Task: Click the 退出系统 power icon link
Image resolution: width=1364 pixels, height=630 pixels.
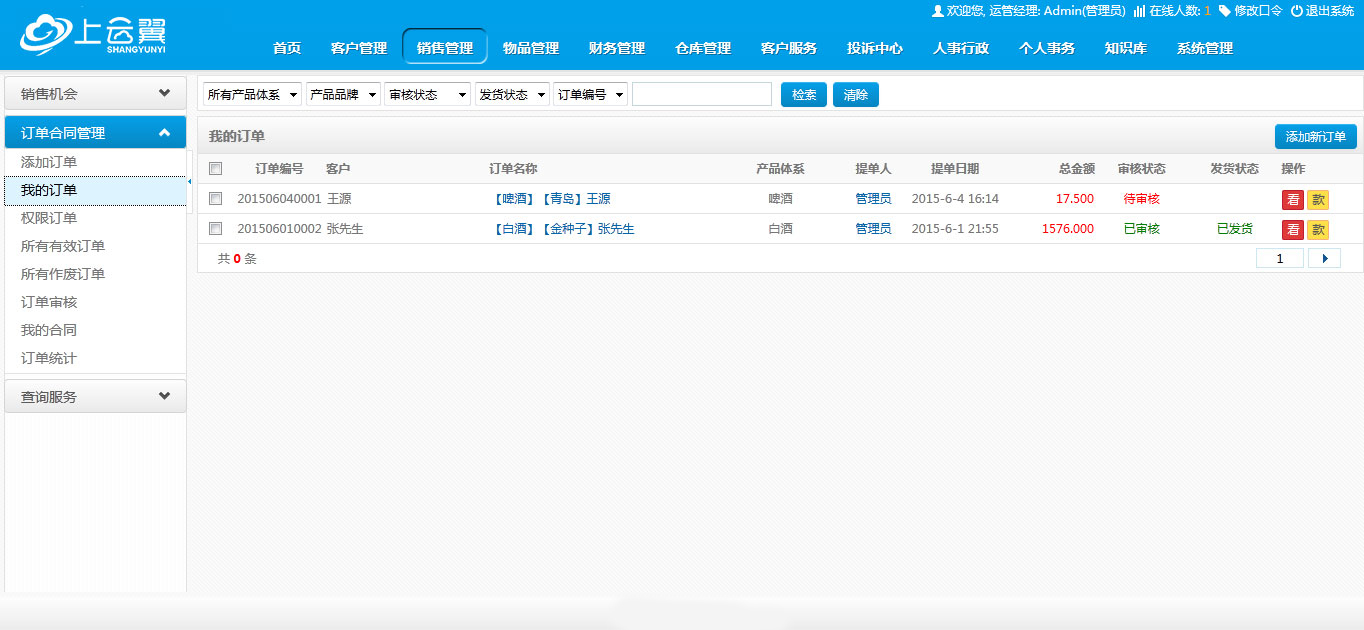Action: [x=1322, y=11]
